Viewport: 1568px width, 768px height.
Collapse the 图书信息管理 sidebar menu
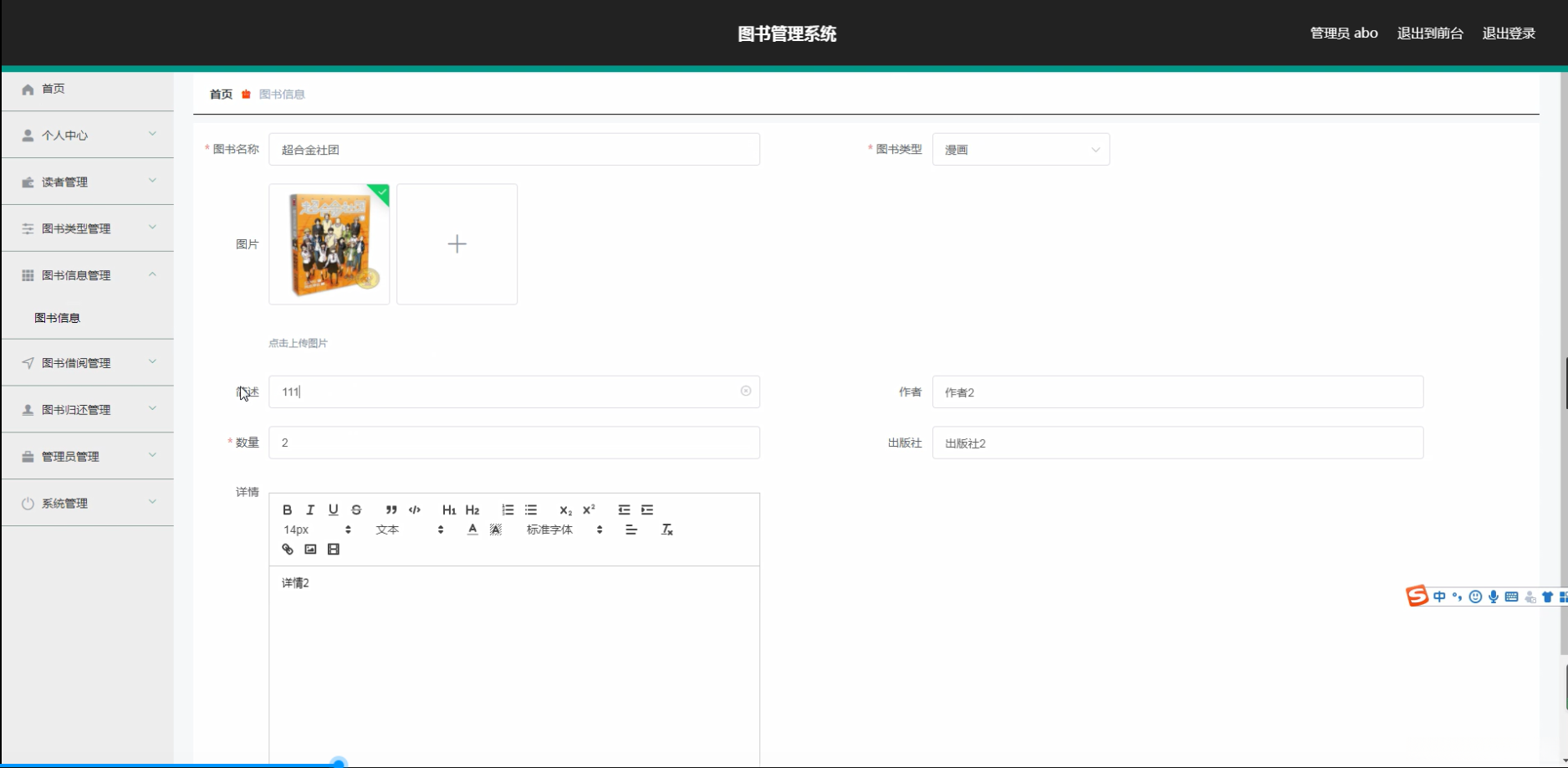(x=88, y=275)
